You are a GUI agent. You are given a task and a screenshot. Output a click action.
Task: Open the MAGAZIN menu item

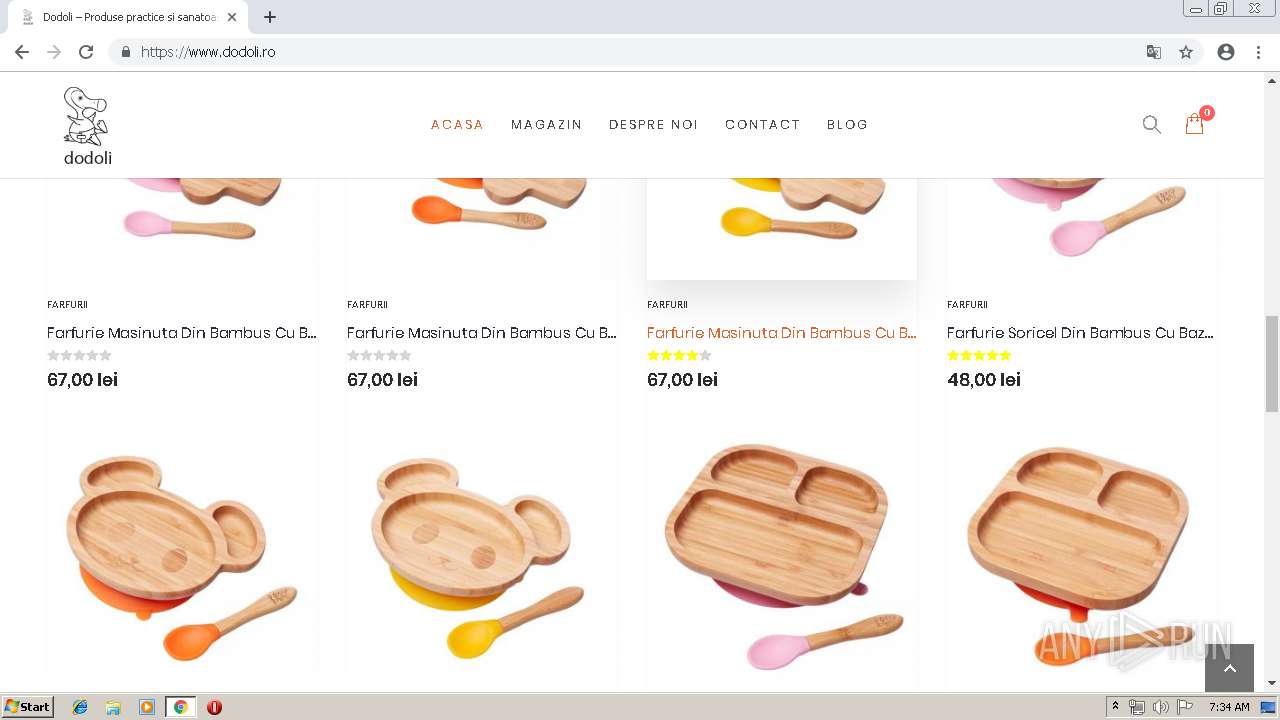point(546,125)
